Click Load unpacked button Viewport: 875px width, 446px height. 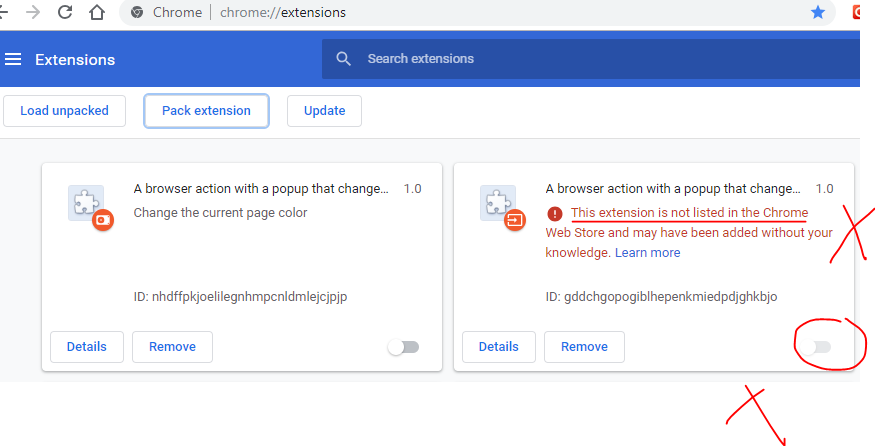coord(64,111)
